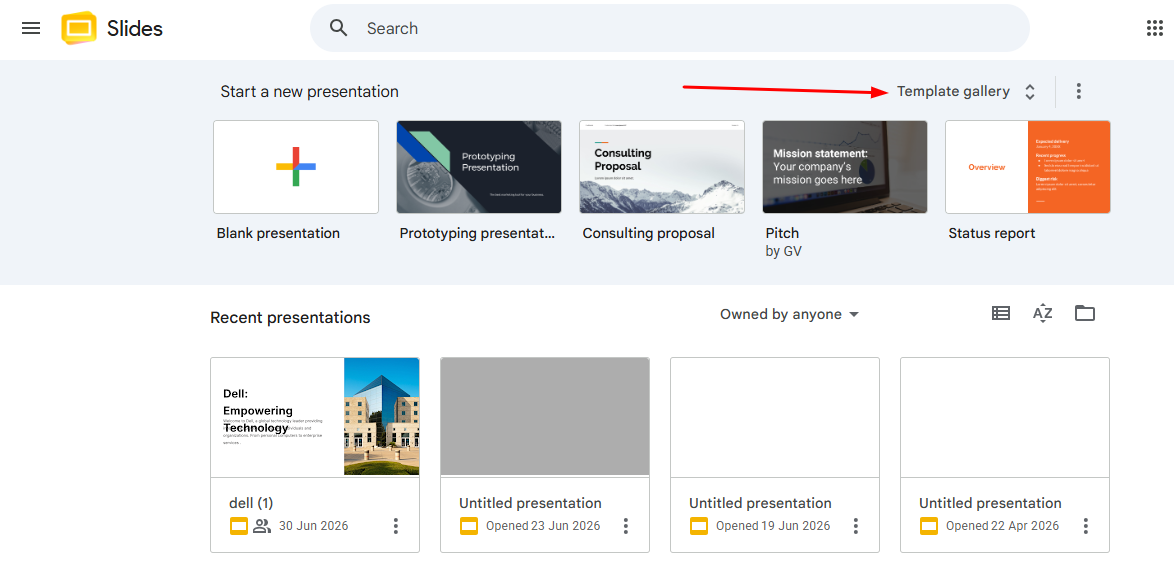Switch to list view layout
The image size is (1174, 573).
1000,313
